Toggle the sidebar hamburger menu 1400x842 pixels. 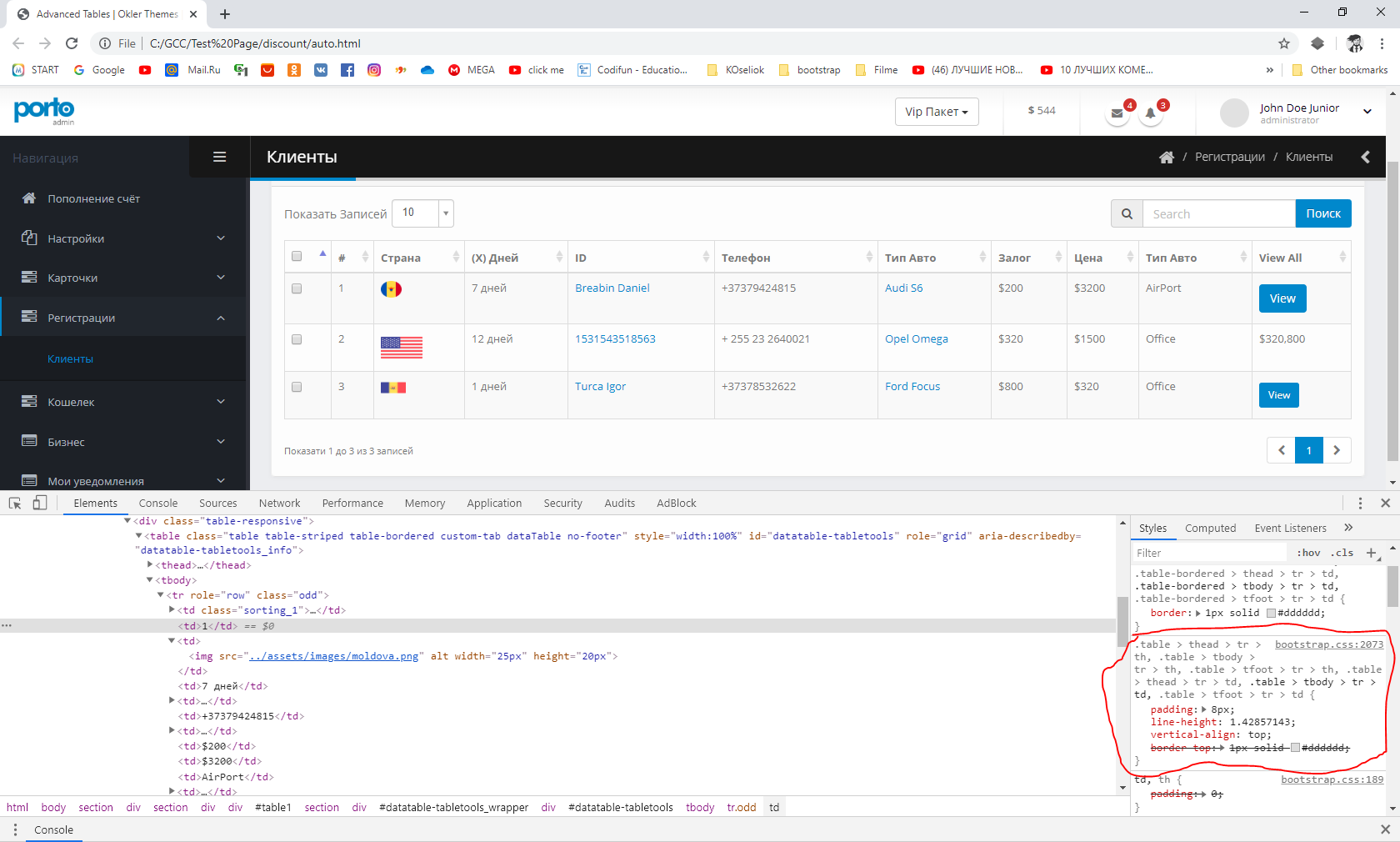pos(220,157)
